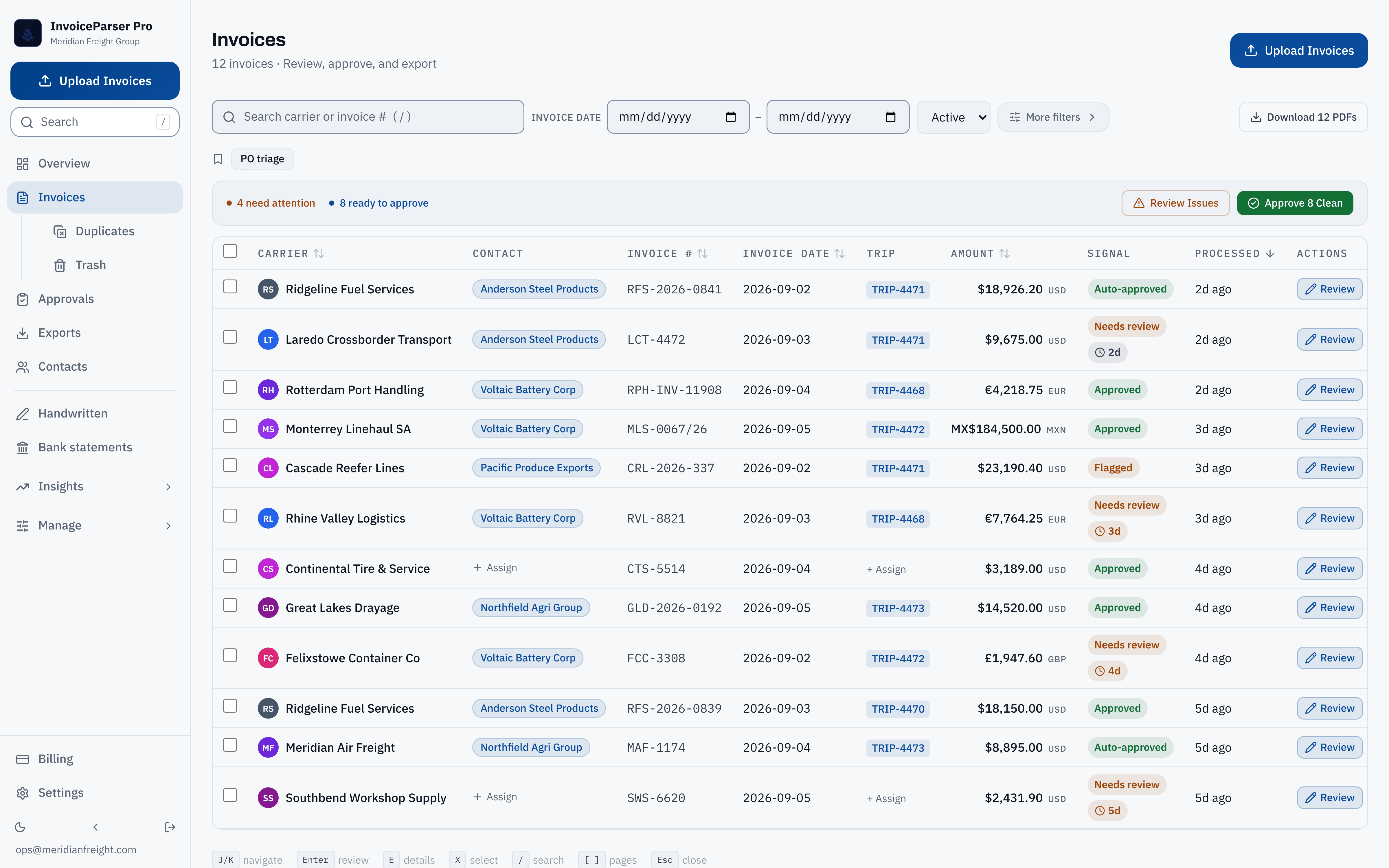This screenshot has width=1389, height=868.
Task: Open calendar picker on second invoice date
Action: click(x=890, y=117)
